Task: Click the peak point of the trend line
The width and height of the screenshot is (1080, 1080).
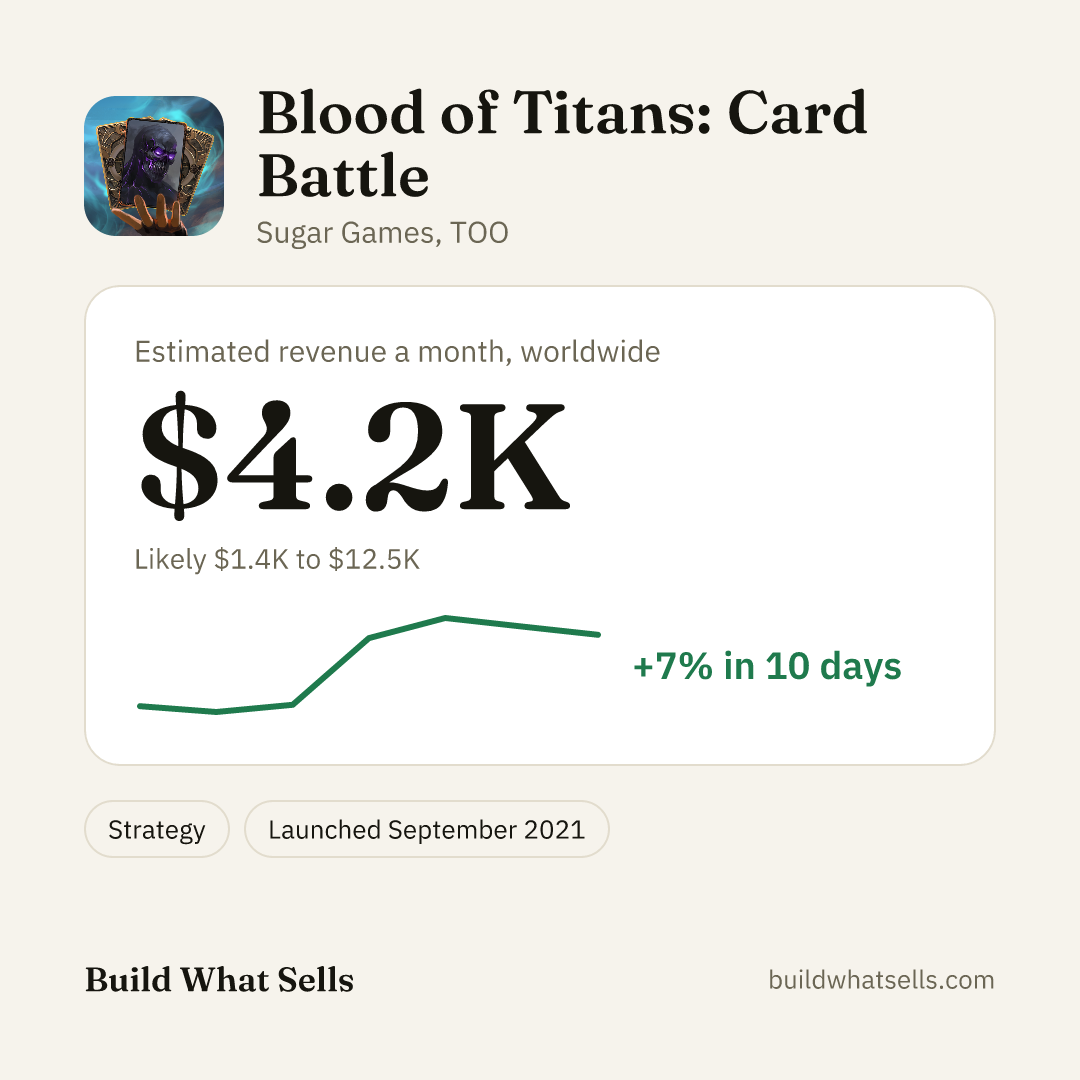Action: 446,618
